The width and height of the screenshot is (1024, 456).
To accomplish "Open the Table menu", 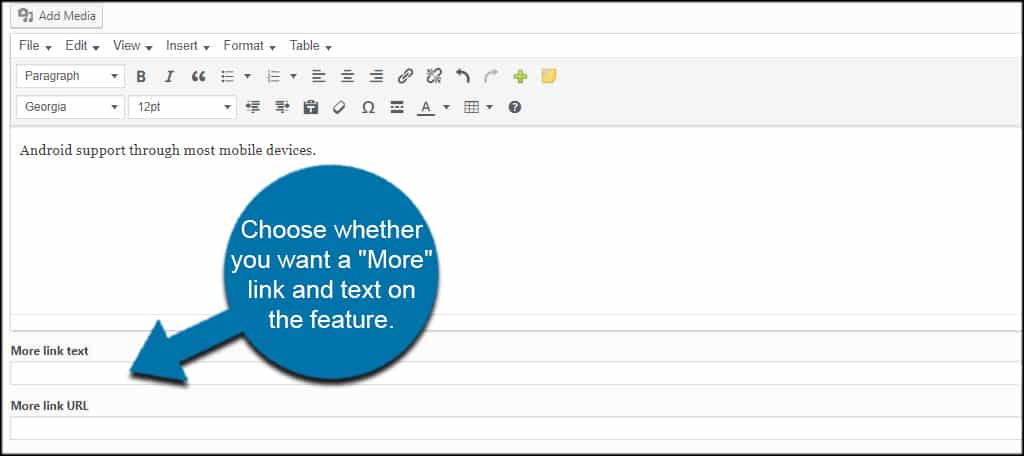I will [311, 46].
